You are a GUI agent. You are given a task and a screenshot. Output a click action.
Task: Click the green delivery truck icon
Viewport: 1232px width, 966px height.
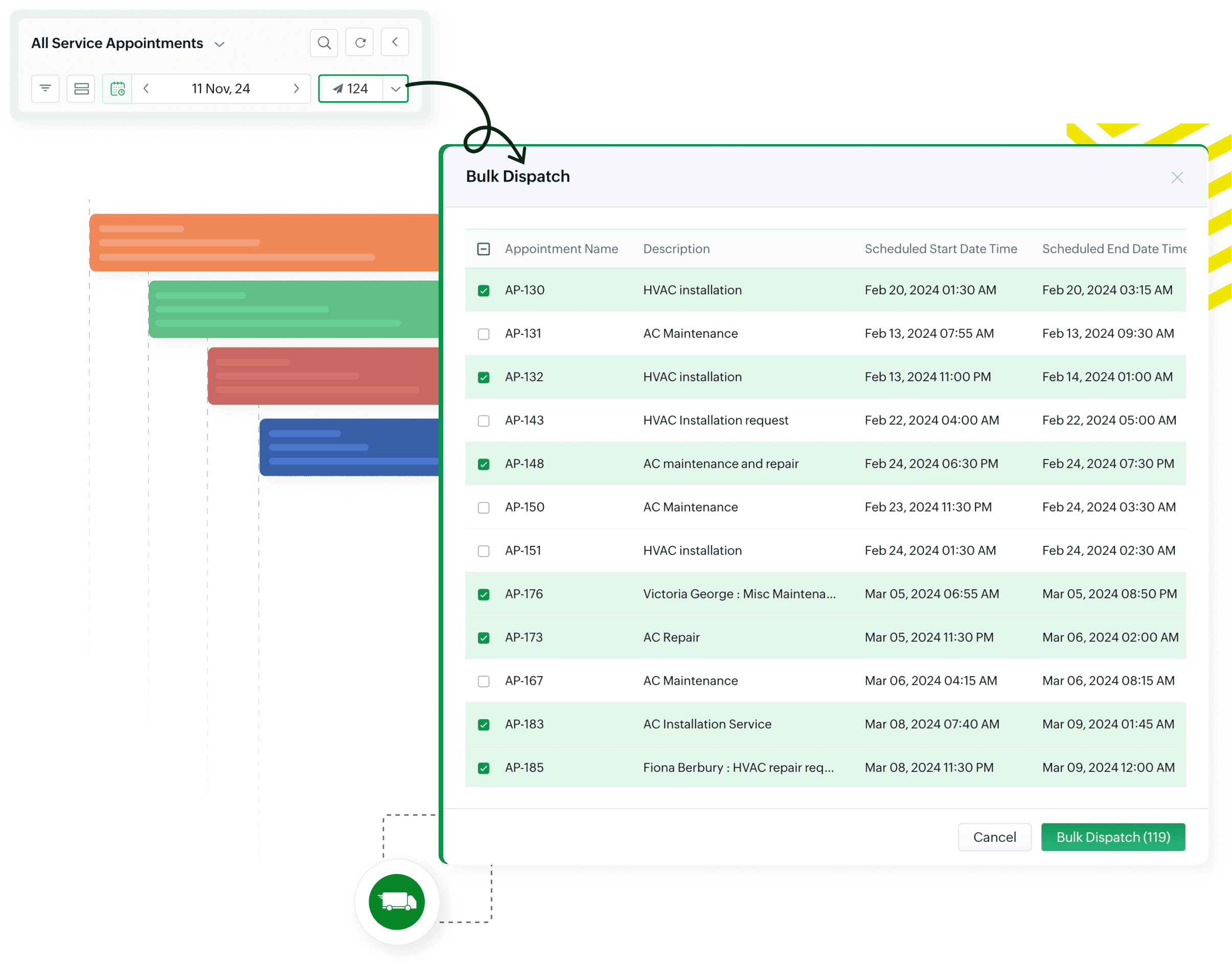tap(397, 902)
